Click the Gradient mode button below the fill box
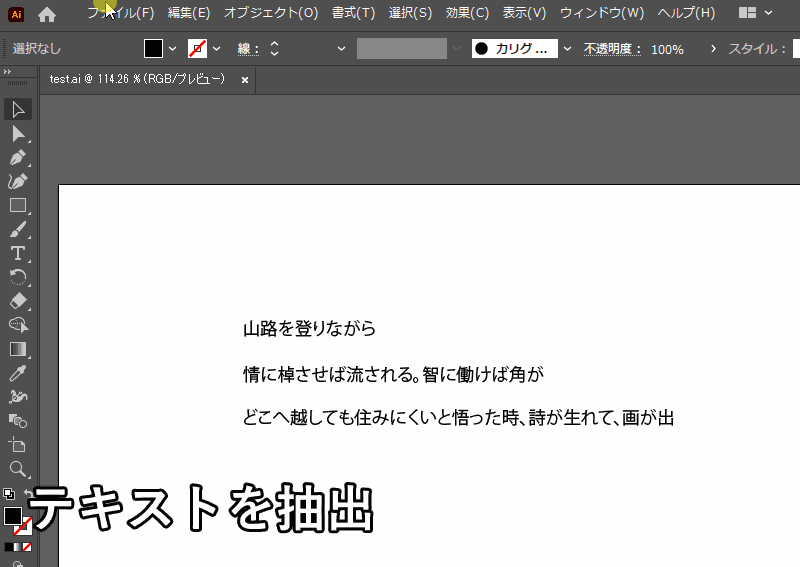Image resolution: width=800 pixels, height=567 pixels. 18,547
